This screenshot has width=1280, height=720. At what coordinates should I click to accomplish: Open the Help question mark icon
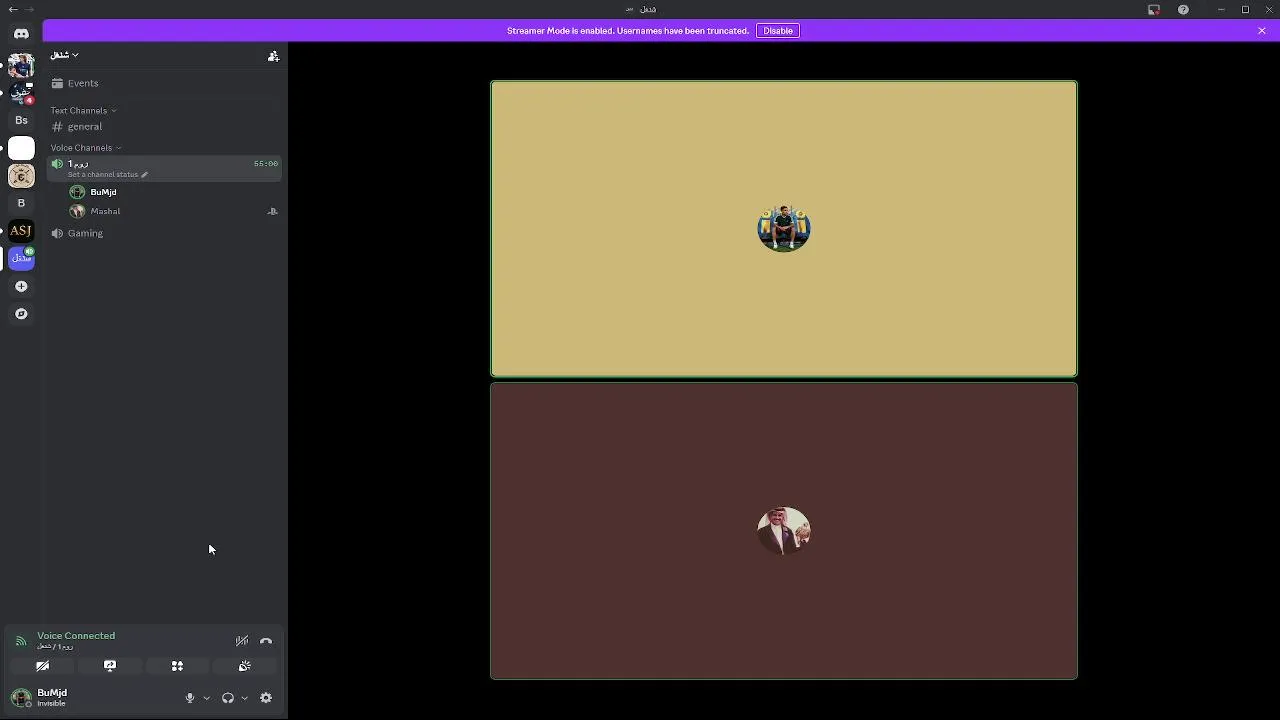1183,9
